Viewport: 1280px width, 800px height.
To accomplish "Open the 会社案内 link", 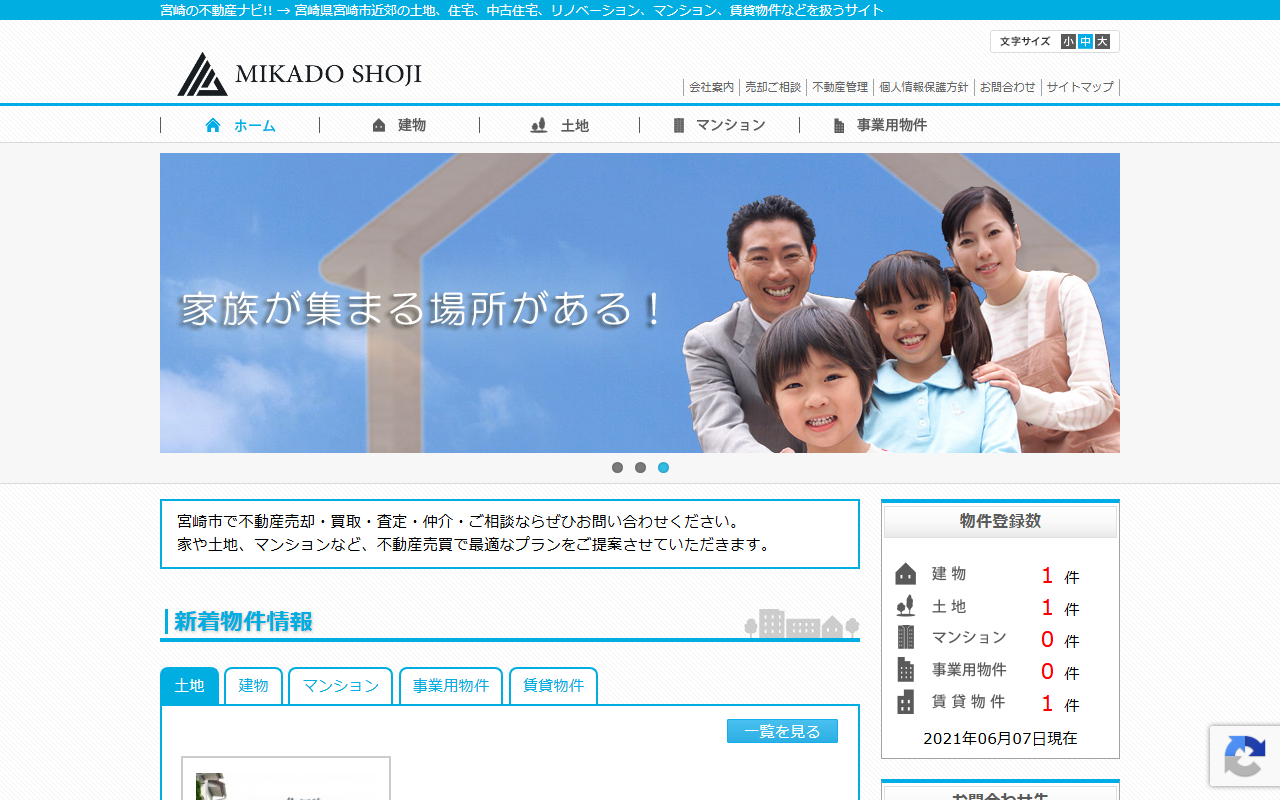I will 711,87.
